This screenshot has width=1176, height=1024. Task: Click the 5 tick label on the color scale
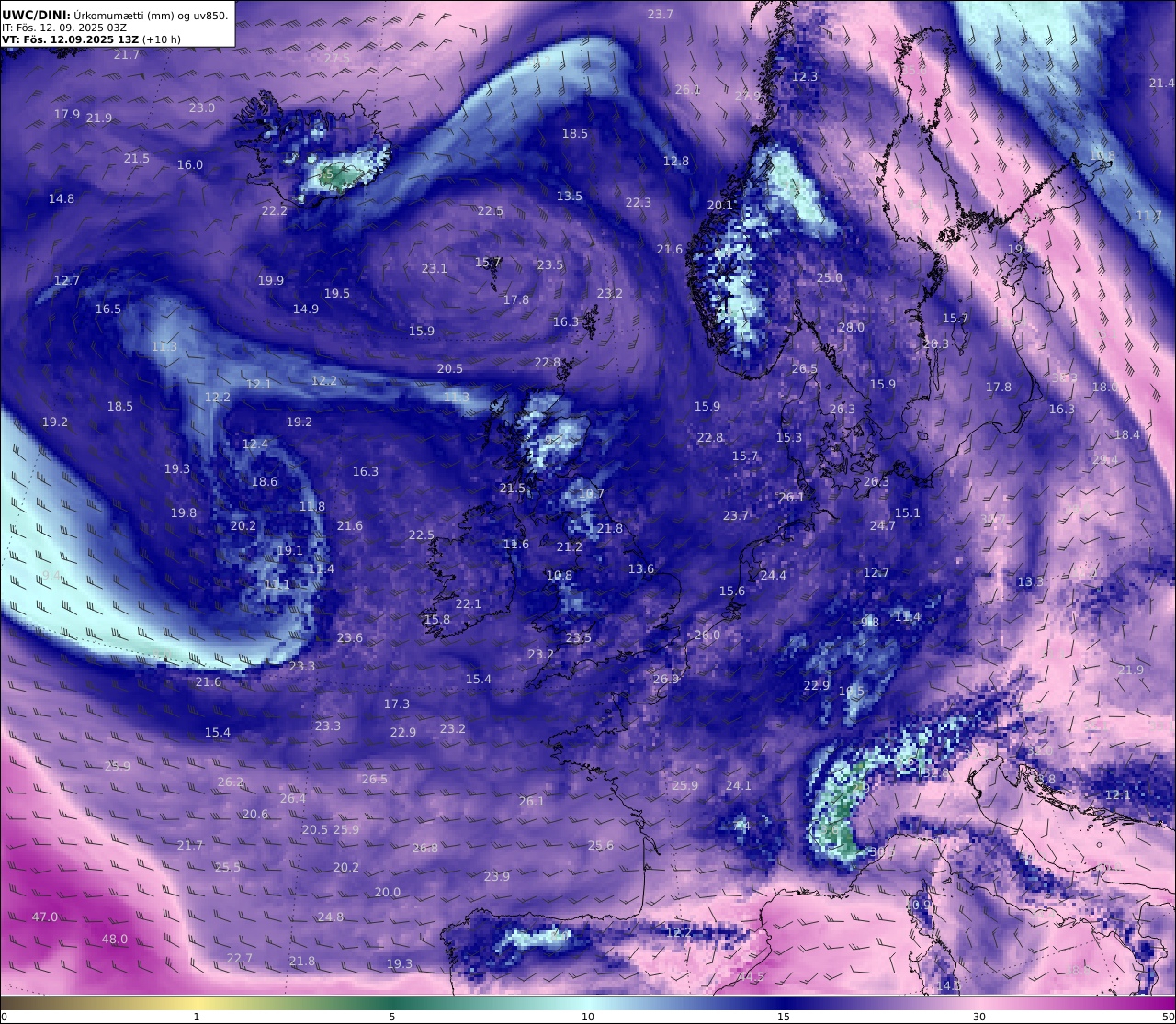tap(392, 1017)
